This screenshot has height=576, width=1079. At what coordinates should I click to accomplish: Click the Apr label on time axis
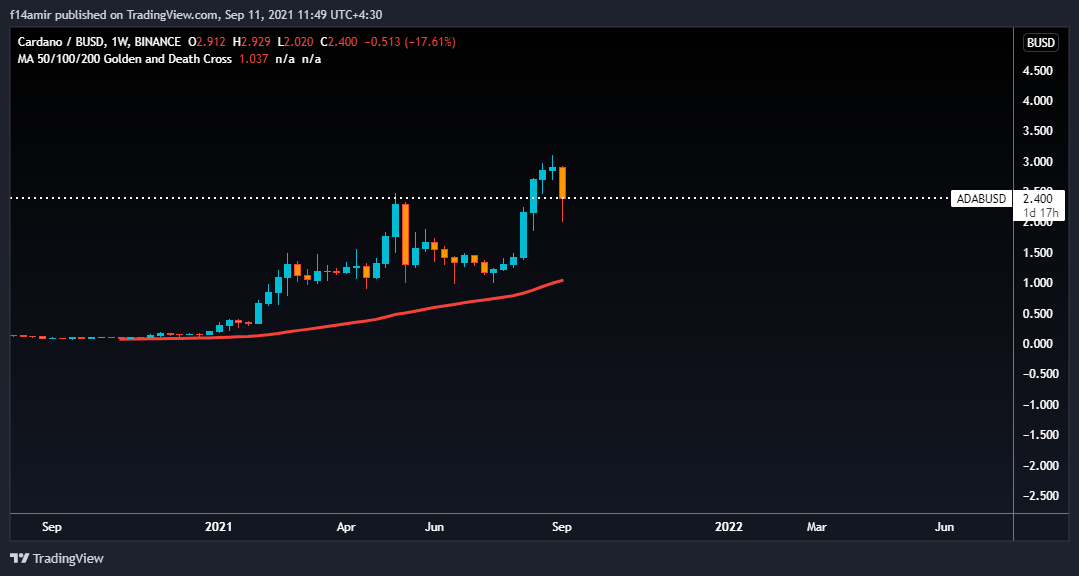(x=346, y=527)
